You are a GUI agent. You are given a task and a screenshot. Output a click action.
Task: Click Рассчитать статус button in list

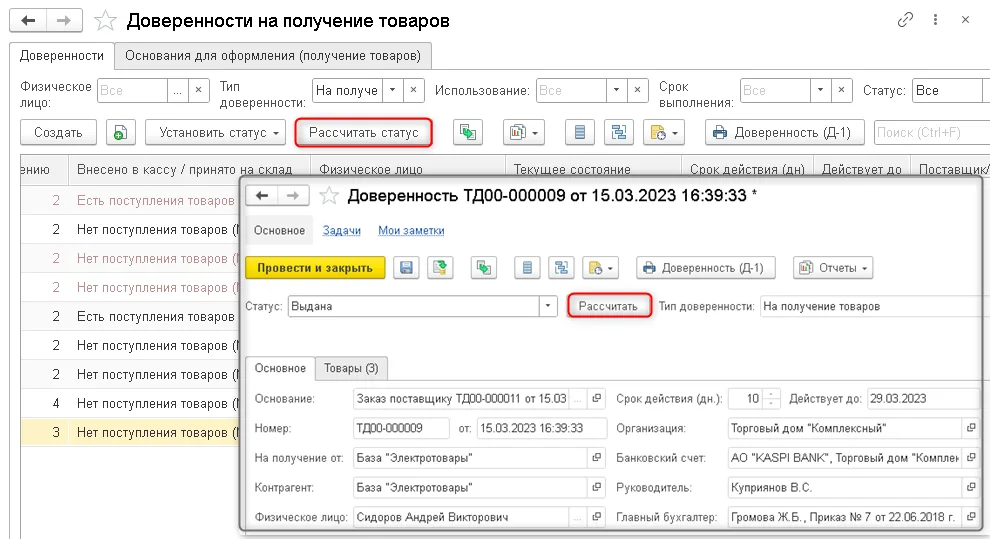click(364, 133)
